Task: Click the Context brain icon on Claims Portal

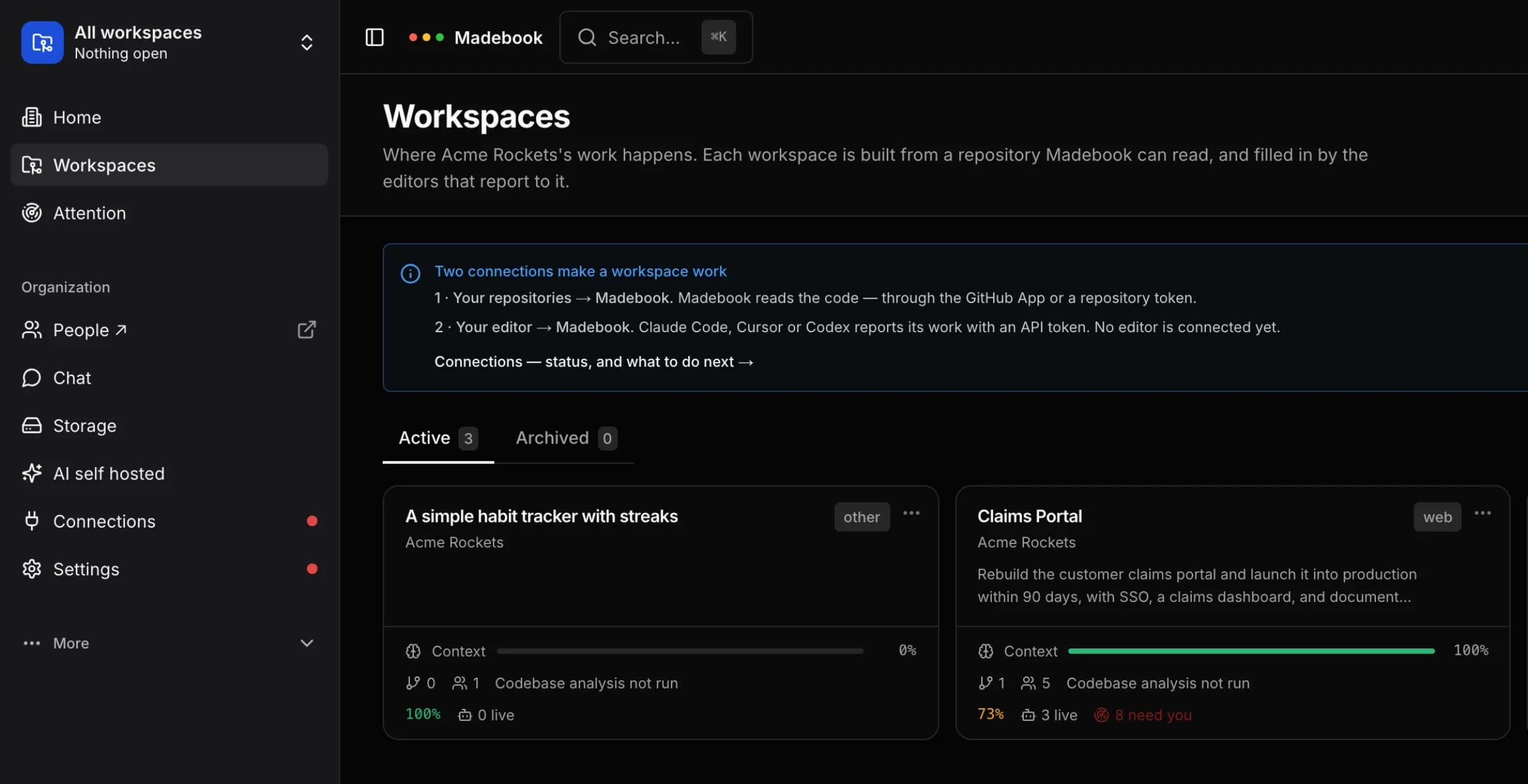Action: pos(986,651)
